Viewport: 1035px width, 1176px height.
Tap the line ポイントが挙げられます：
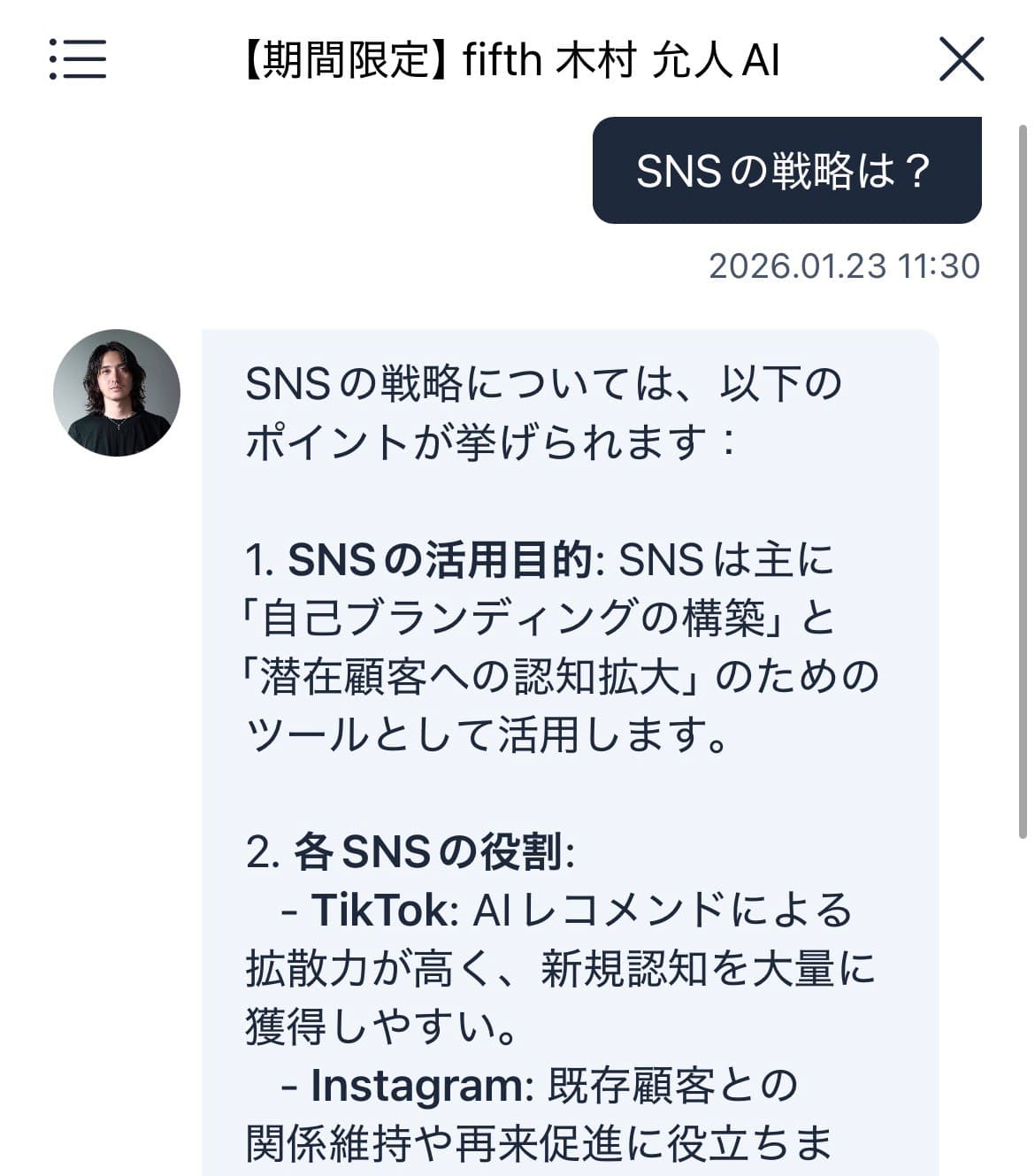tap(492, 442)
